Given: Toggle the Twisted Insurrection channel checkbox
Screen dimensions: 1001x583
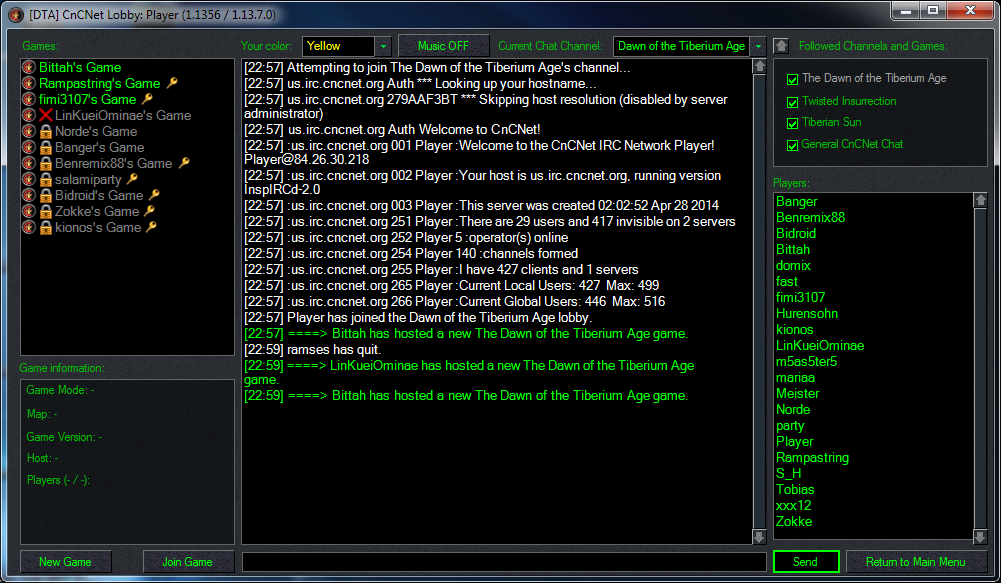Looking at the screenshot, I should pos(792,102).
